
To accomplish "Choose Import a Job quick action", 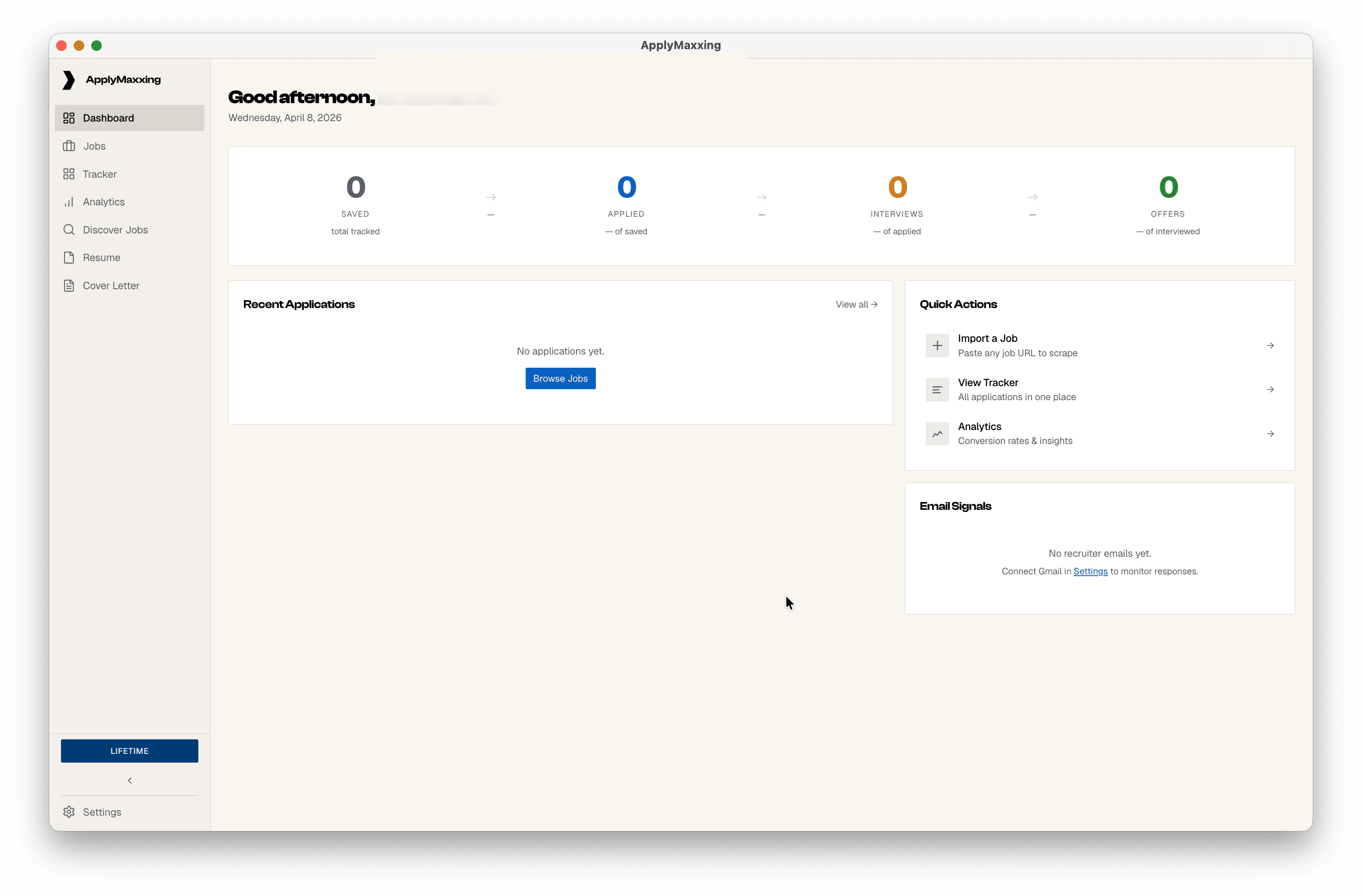I will pyautogui.click(x=1099, y=346).
